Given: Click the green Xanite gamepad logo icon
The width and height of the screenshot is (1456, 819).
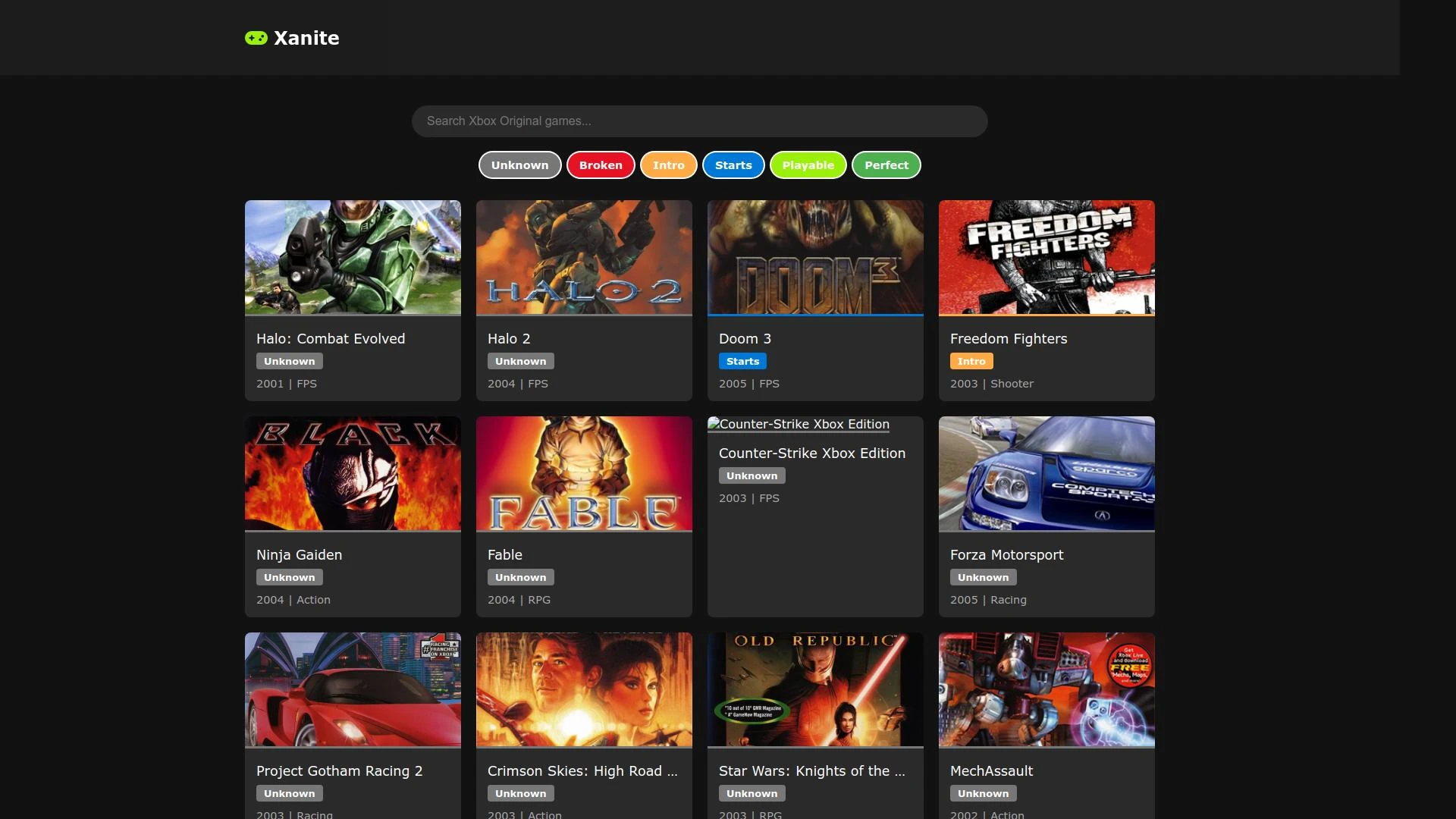Looking at the screenshot, I should click(256, 38).
